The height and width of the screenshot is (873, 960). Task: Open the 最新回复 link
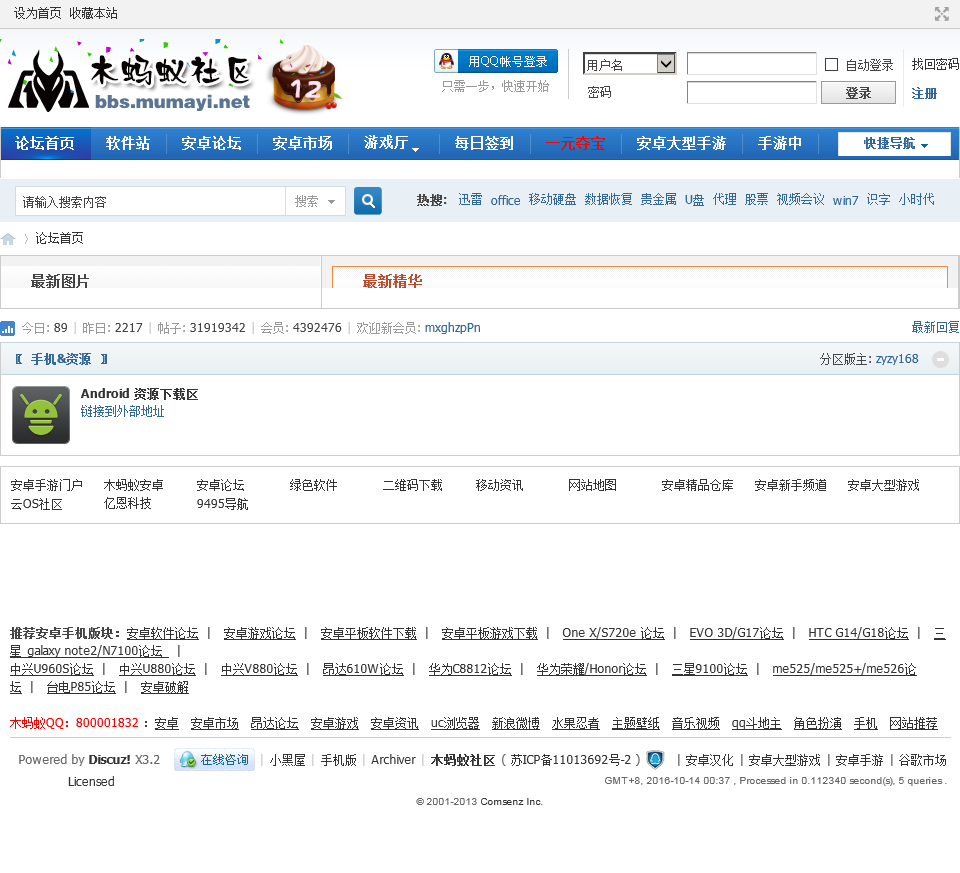tap(935, 328)
